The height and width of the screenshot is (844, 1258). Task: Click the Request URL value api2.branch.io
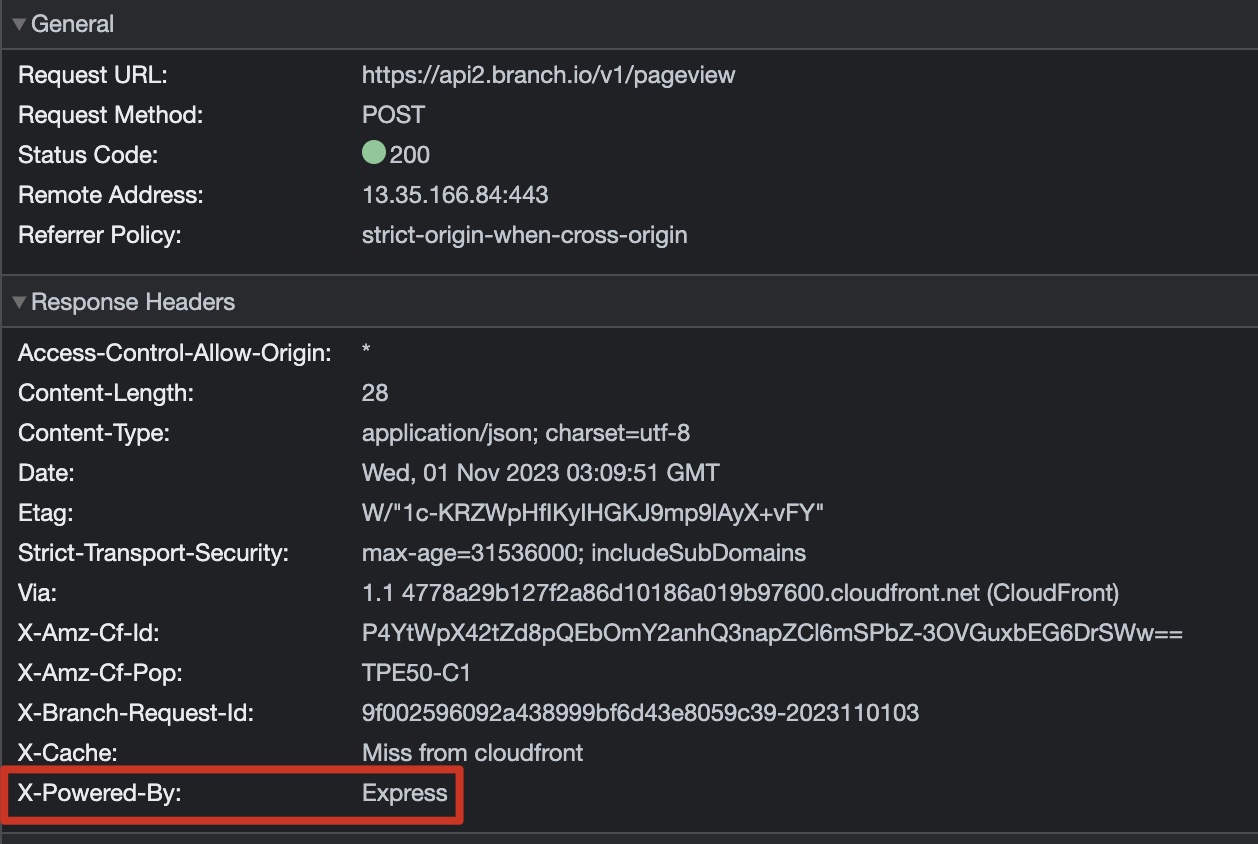click(548, 75)
